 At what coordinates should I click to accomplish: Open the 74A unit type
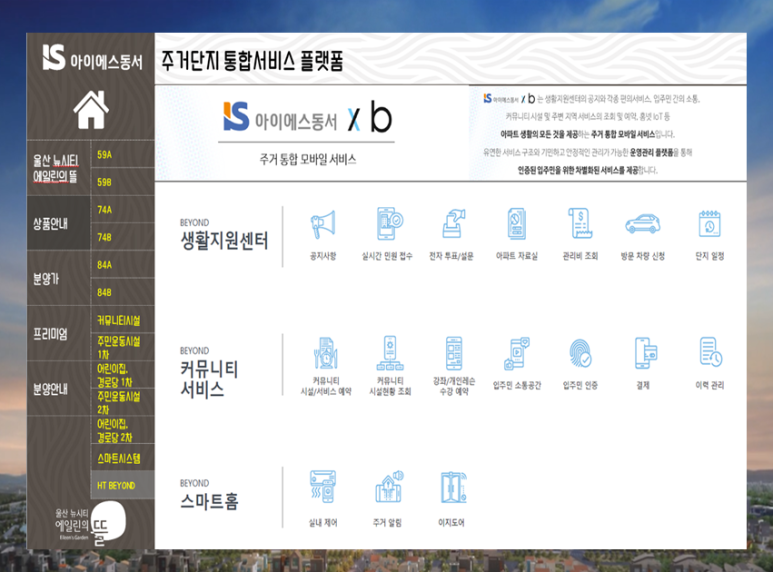pos(122,210)
